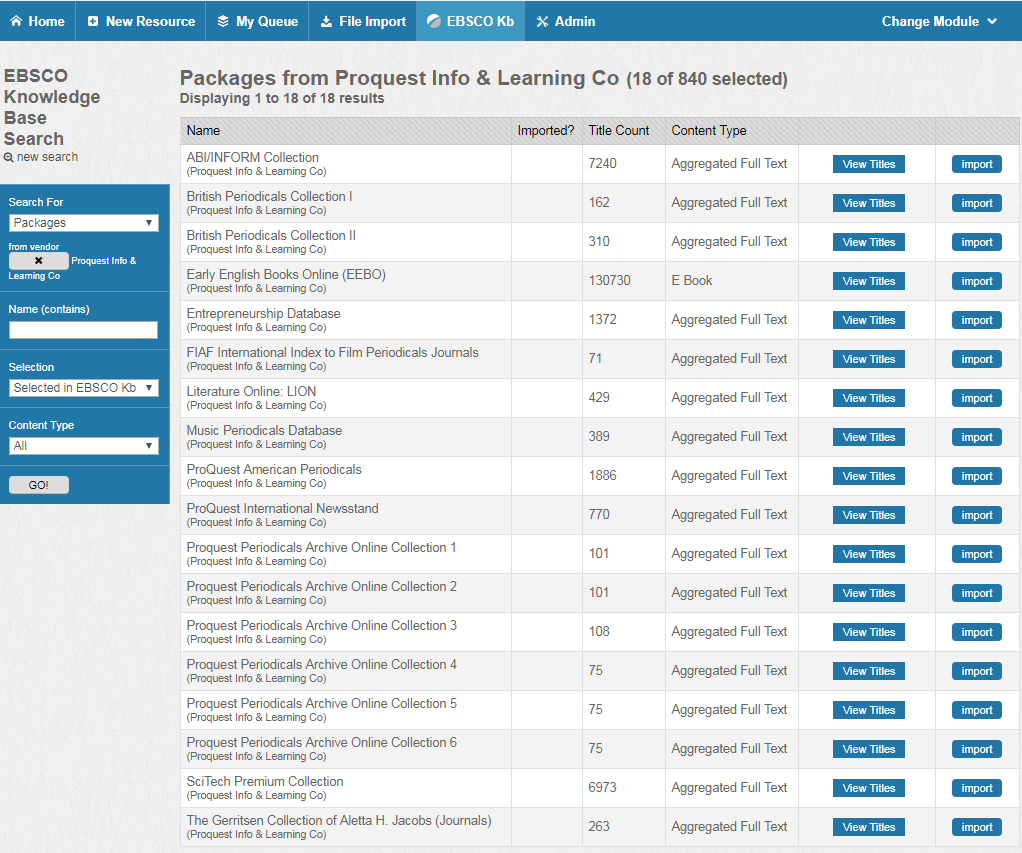Import ProQuest International Newsstand

tap(976, 515)
